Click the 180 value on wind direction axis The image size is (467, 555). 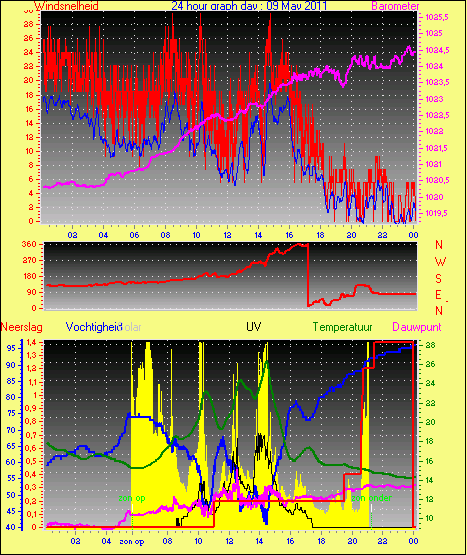(x=29, y=276)
